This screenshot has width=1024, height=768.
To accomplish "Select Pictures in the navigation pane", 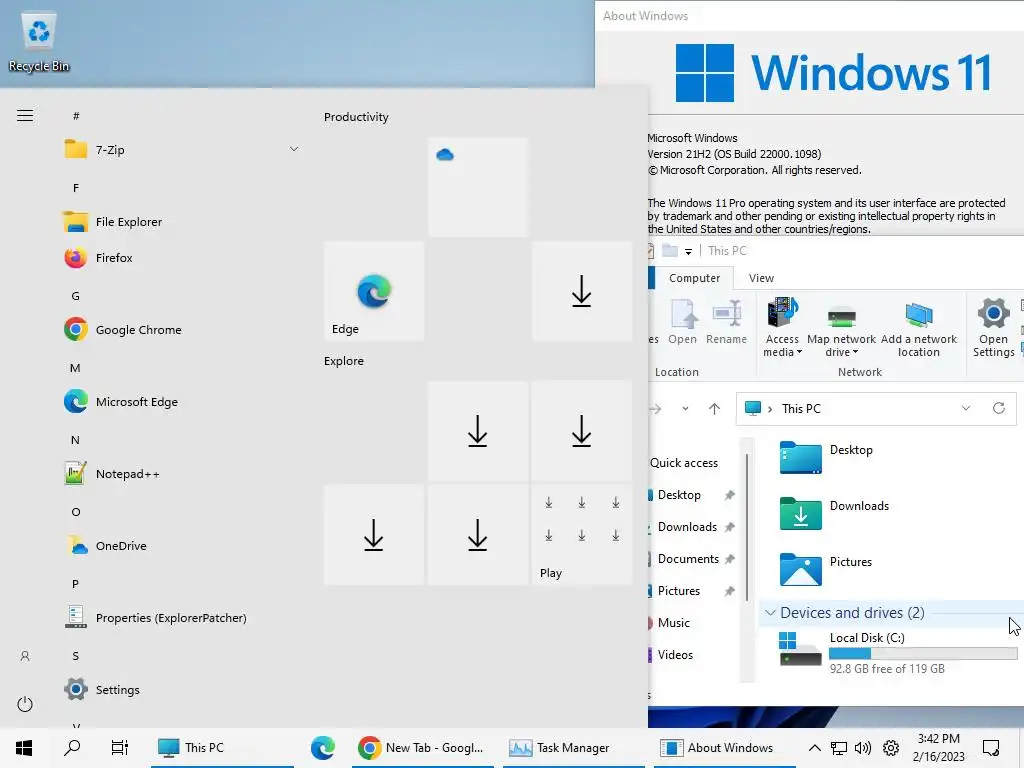I will tap(679, 591).
